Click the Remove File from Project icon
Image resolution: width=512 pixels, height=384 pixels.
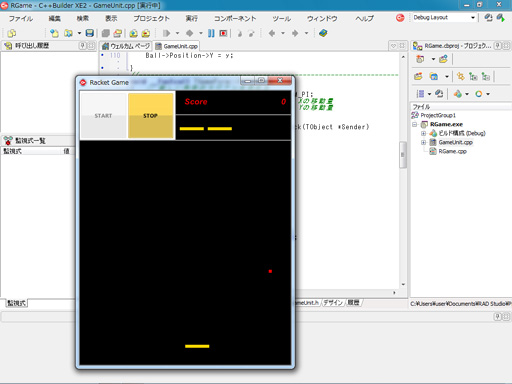[146, 33]
